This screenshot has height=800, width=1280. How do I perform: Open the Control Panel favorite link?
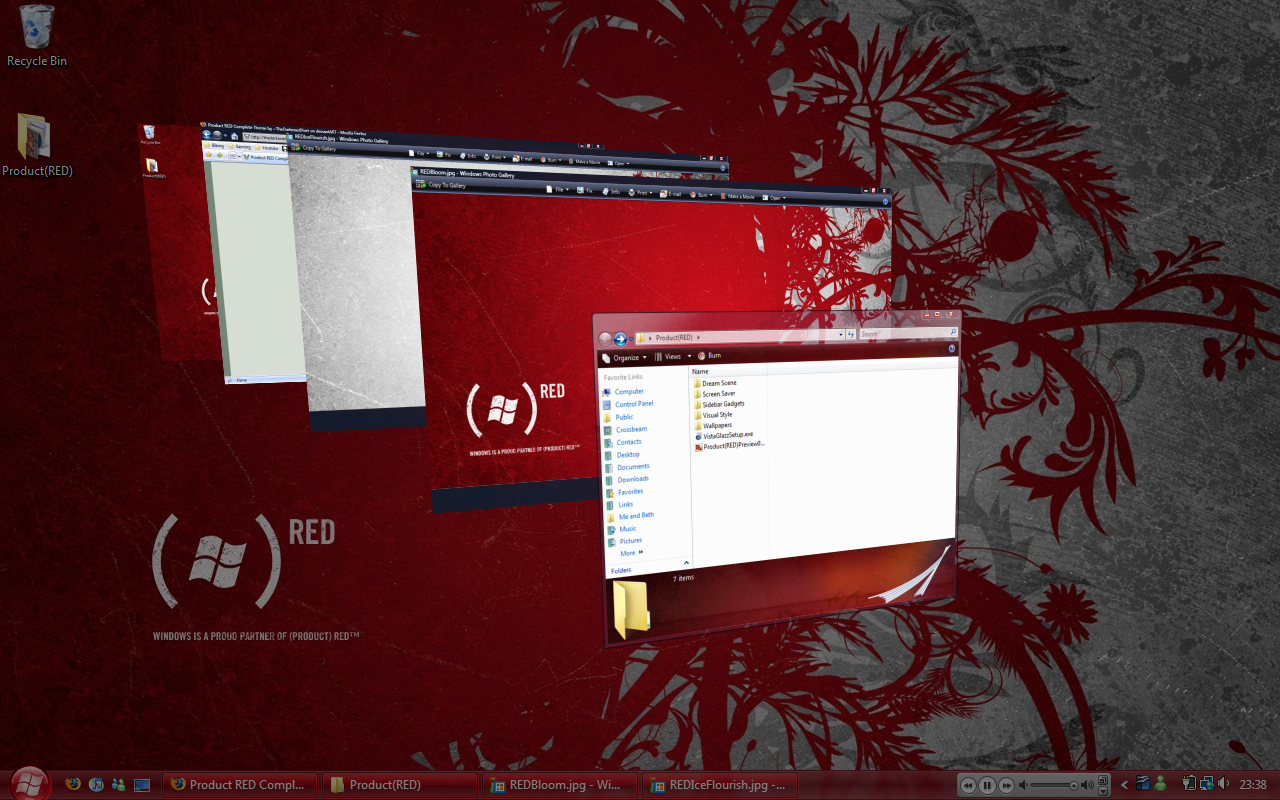coord(635,404)
